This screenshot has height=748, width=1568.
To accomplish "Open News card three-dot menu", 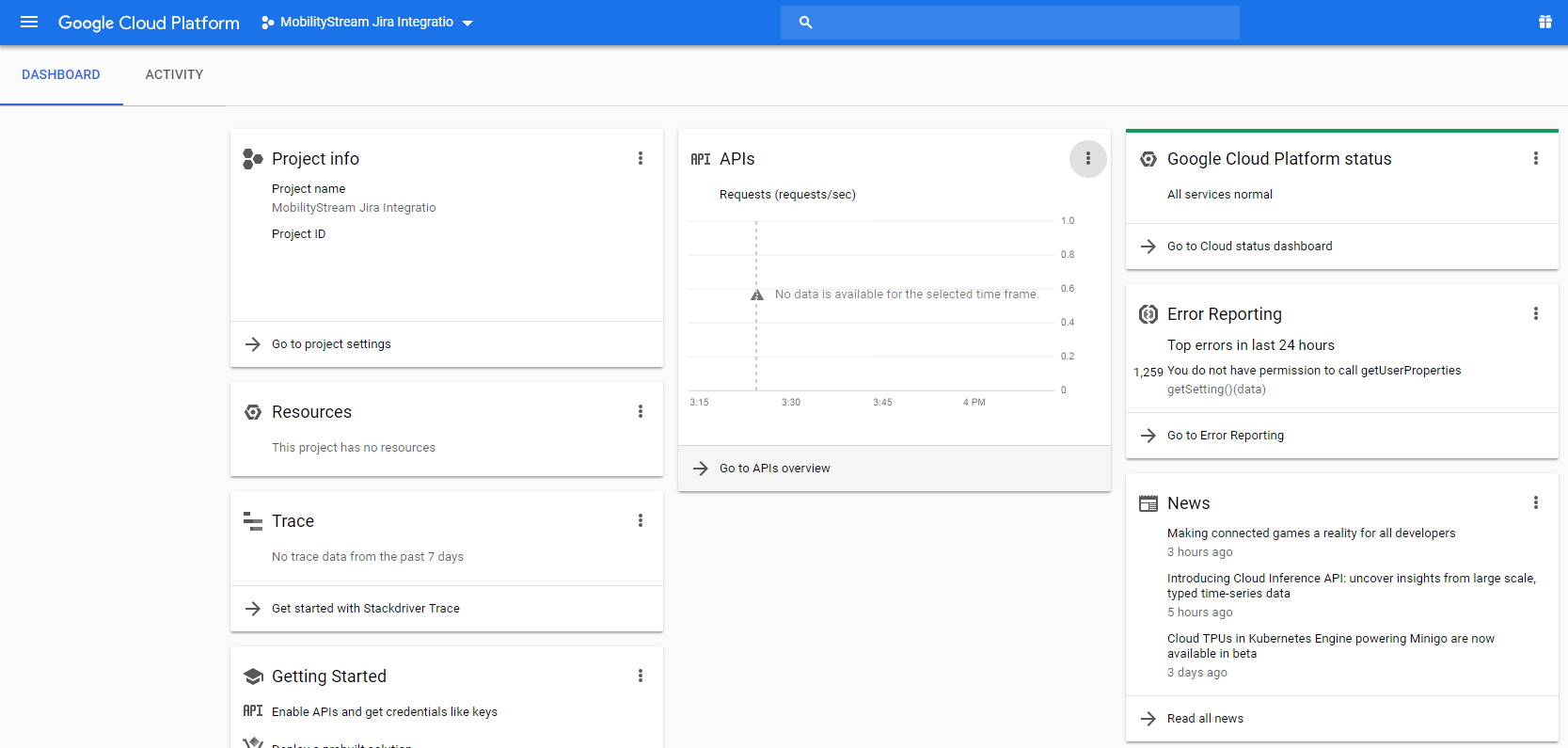I will coord(1535,502).
